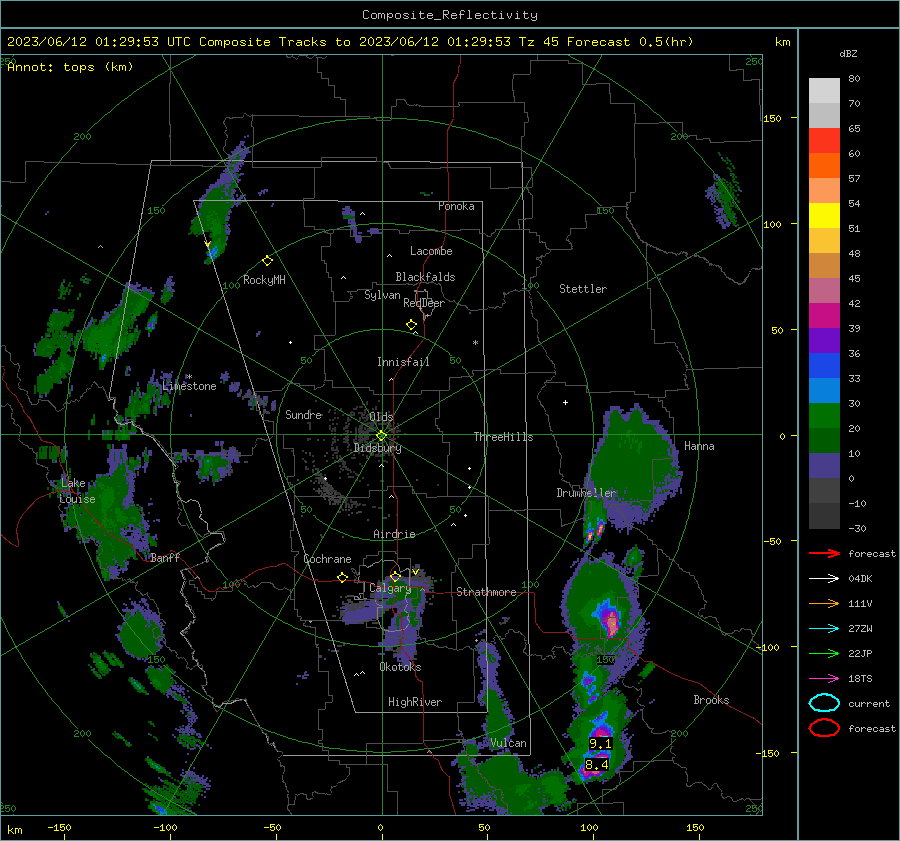Click the Brooks town label

click(711, 700)
